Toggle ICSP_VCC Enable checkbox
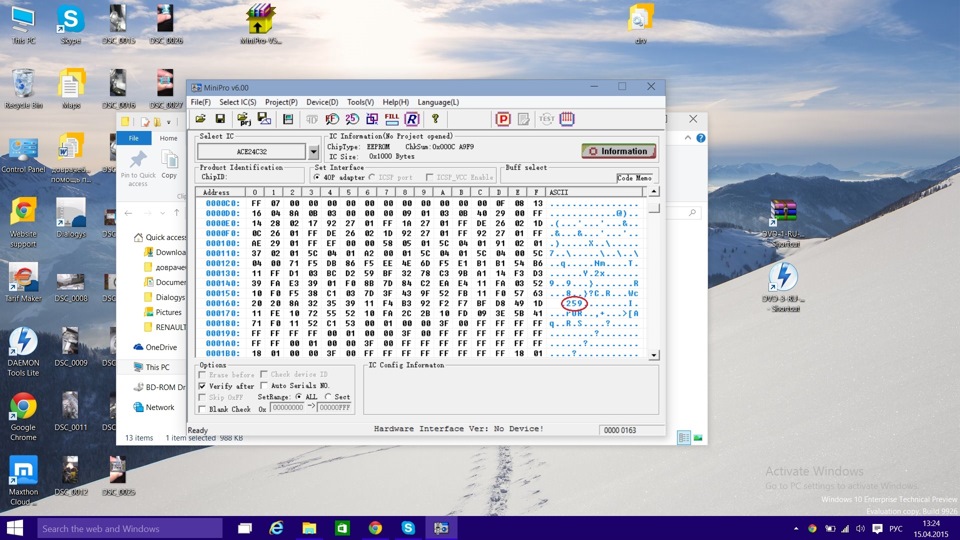Viewport: 960px width, 540px height. [x=429, y=177]
